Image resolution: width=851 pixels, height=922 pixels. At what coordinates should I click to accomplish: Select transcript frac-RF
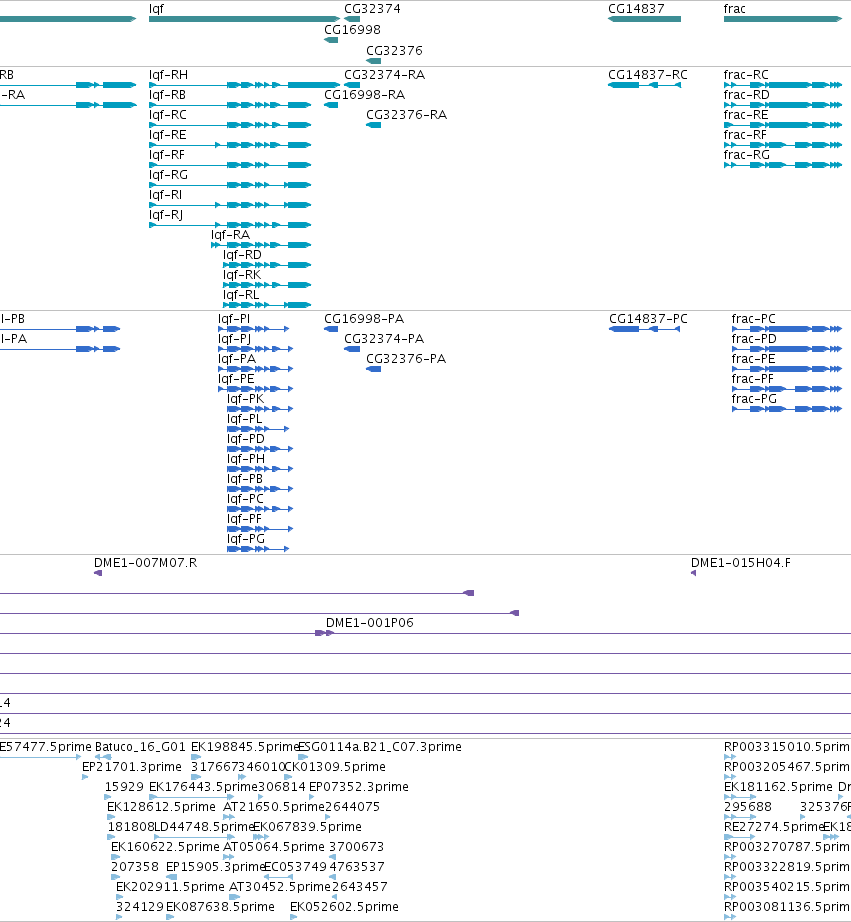pos(745,135)
